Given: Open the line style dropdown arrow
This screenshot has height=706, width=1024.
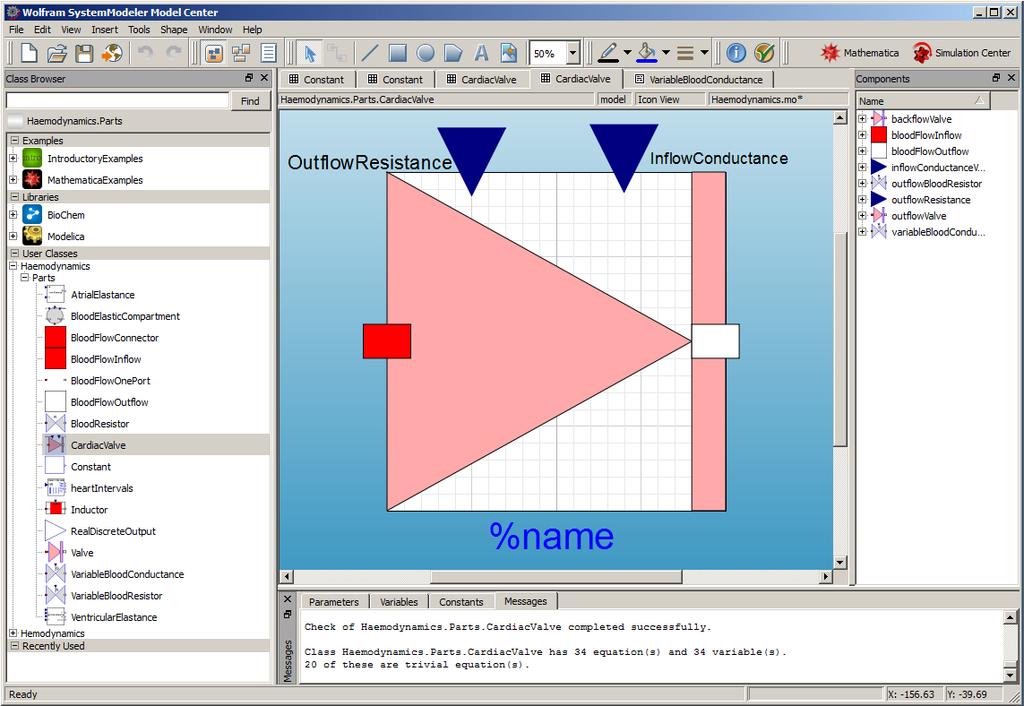Looking at the screenshot, I should 704,53.
